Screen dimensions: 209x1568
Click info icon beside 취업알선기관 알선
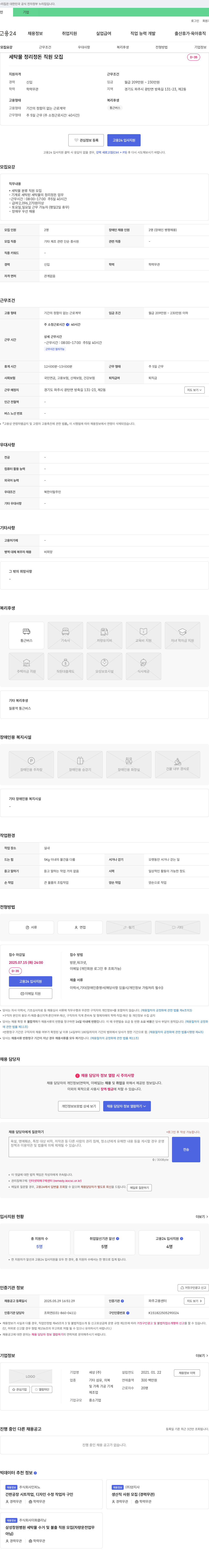118,1238
